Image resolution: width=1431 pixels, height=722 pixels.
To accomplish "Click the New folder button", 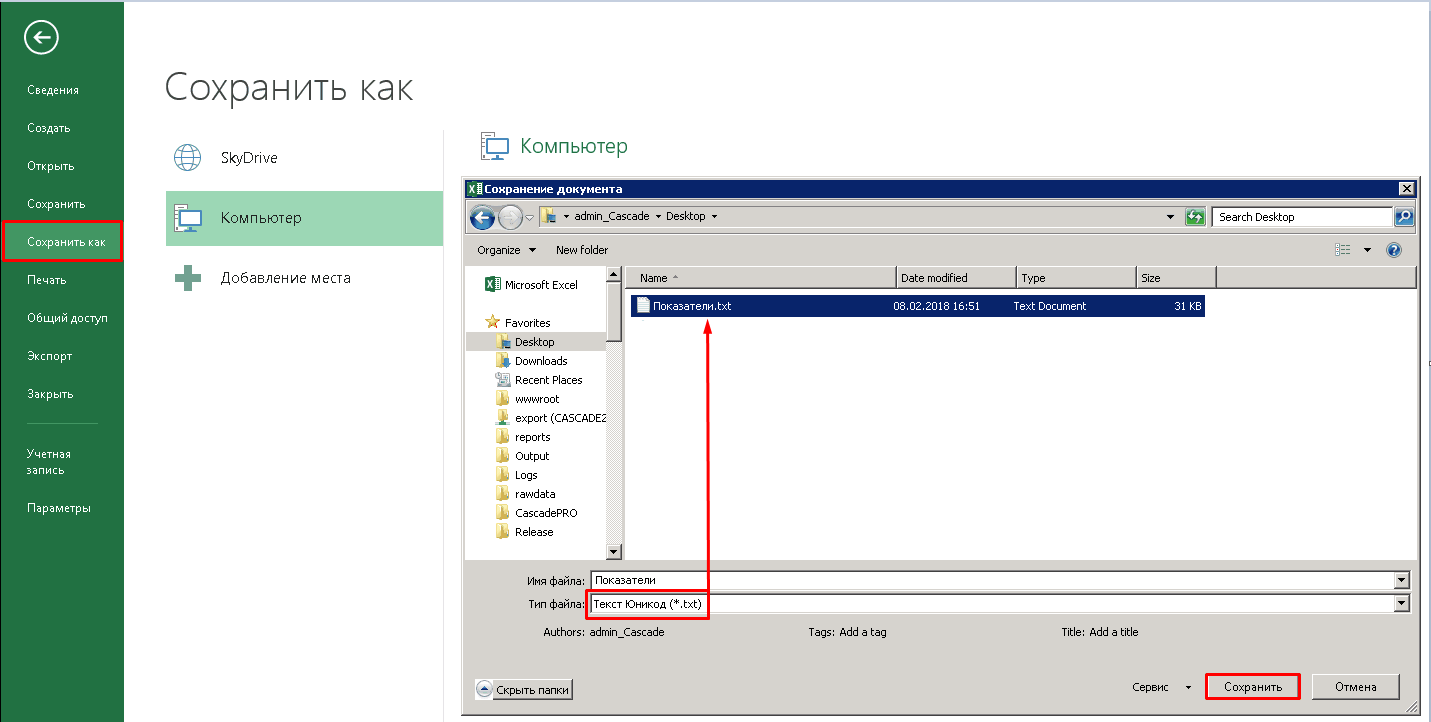I will pyautogui.click(x=582, y=250).
